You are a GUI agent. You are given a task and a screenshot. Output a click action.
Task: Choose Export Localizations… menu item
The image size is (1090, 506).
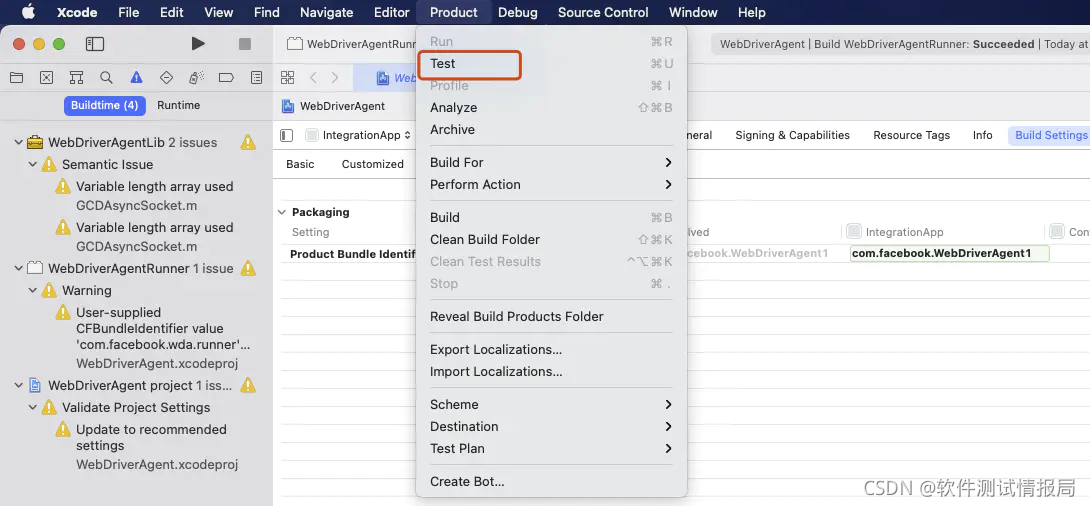coord(551,350)
